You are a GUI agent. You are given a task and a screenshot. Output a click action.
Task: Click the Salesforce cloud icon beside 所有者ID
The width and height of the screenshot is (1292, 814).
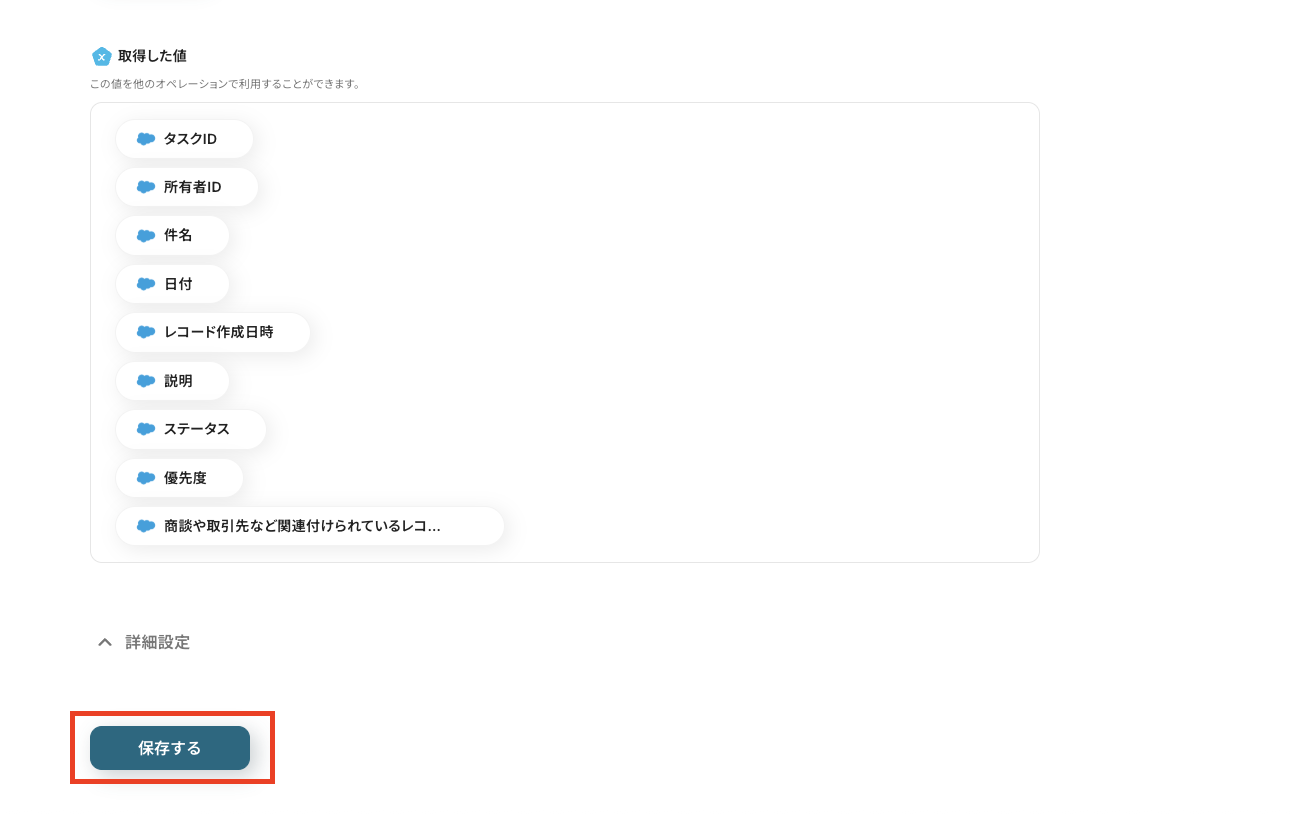point(146,187)
